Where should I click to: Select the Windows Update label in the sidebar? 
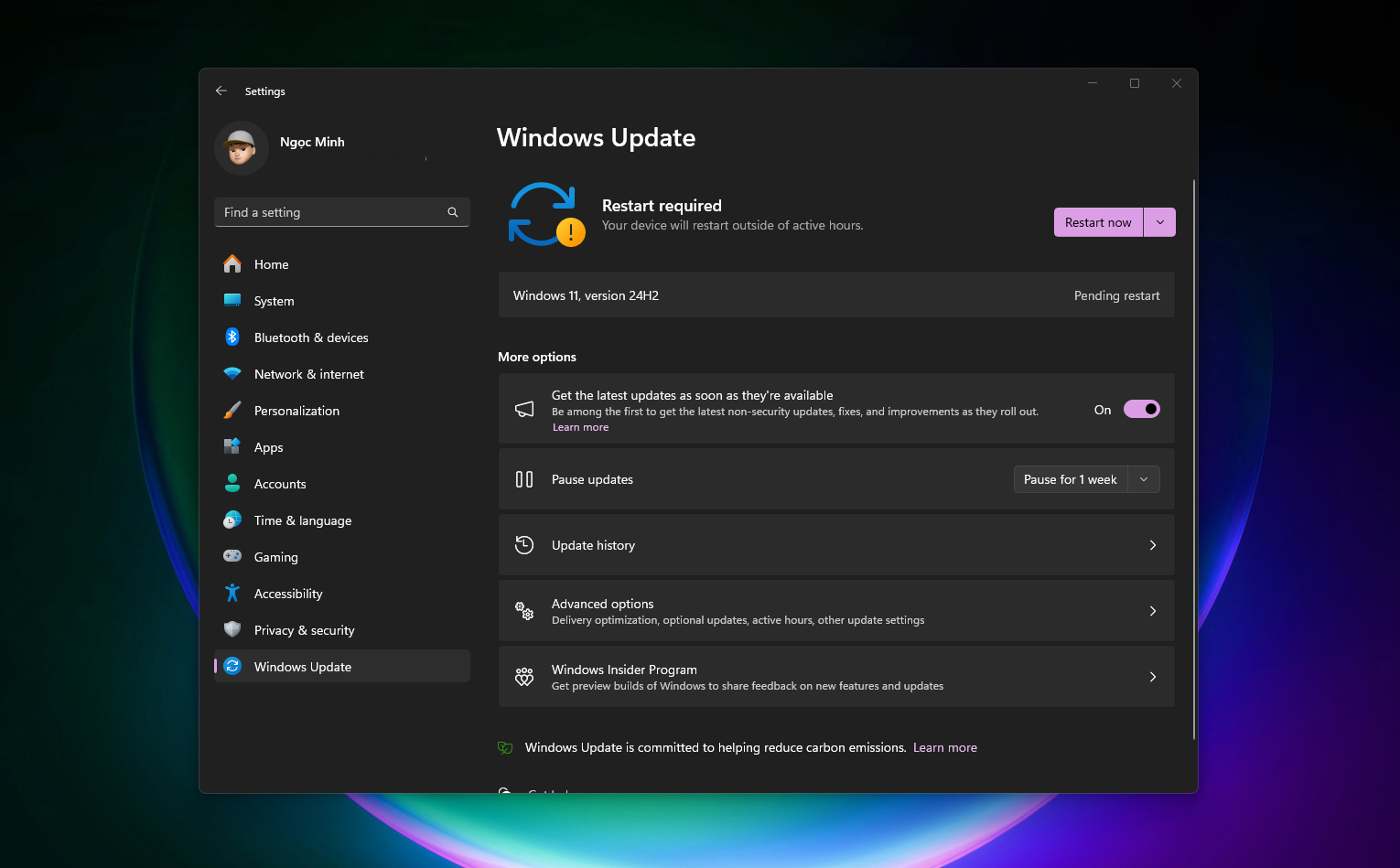pos(303,667)
